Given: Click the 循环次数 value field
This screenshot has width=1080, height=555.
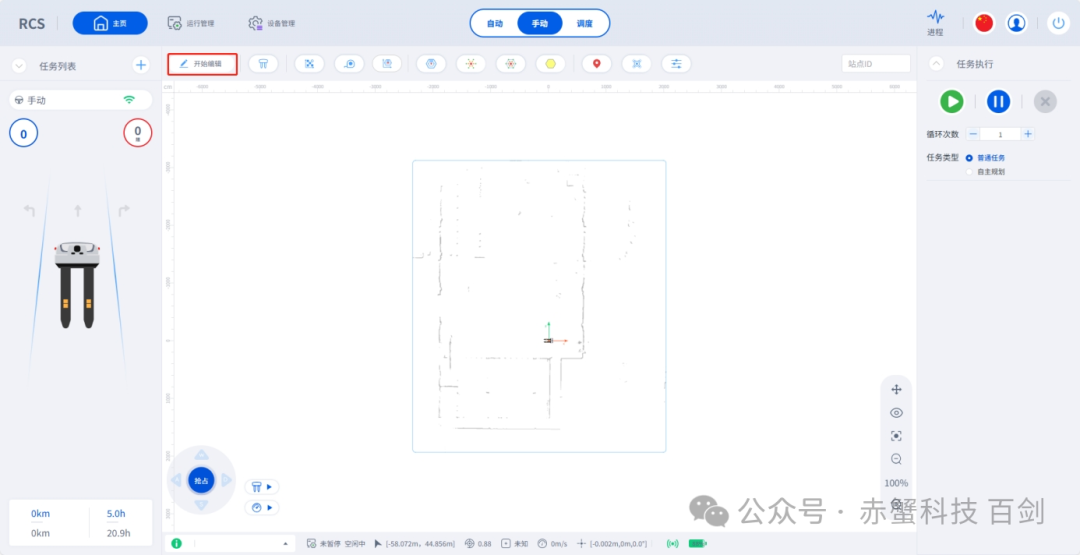Looking at the screenshot, I should click(x=1000, y=134).
